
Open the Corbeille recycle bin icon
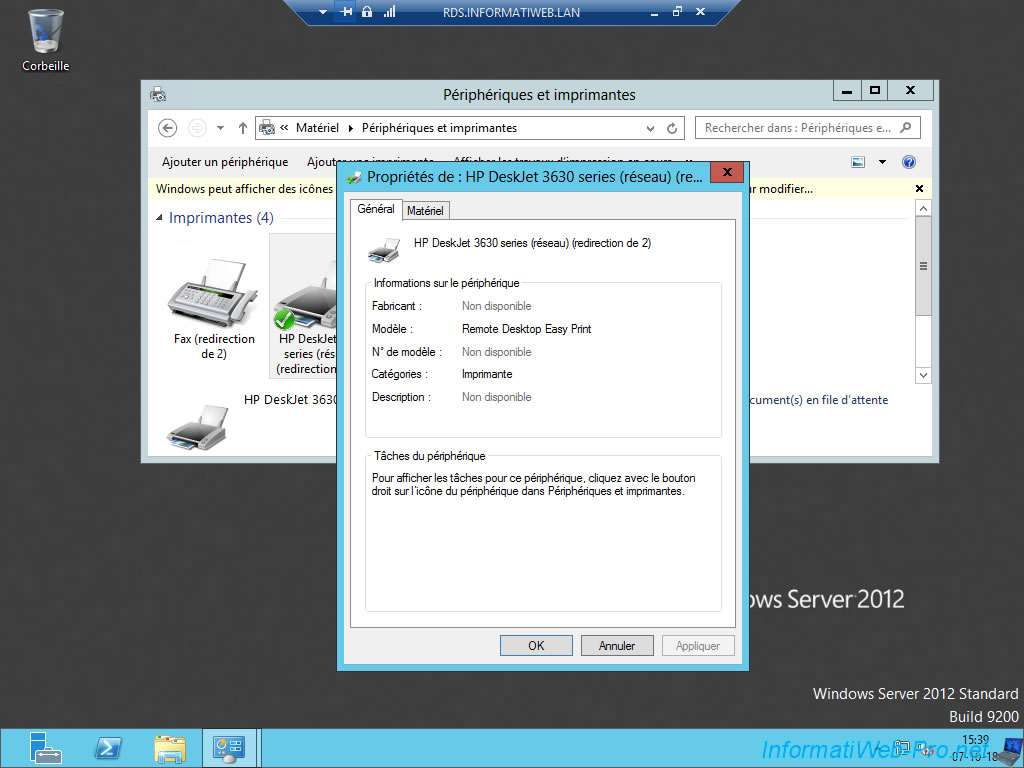click(x=45, y=40)
